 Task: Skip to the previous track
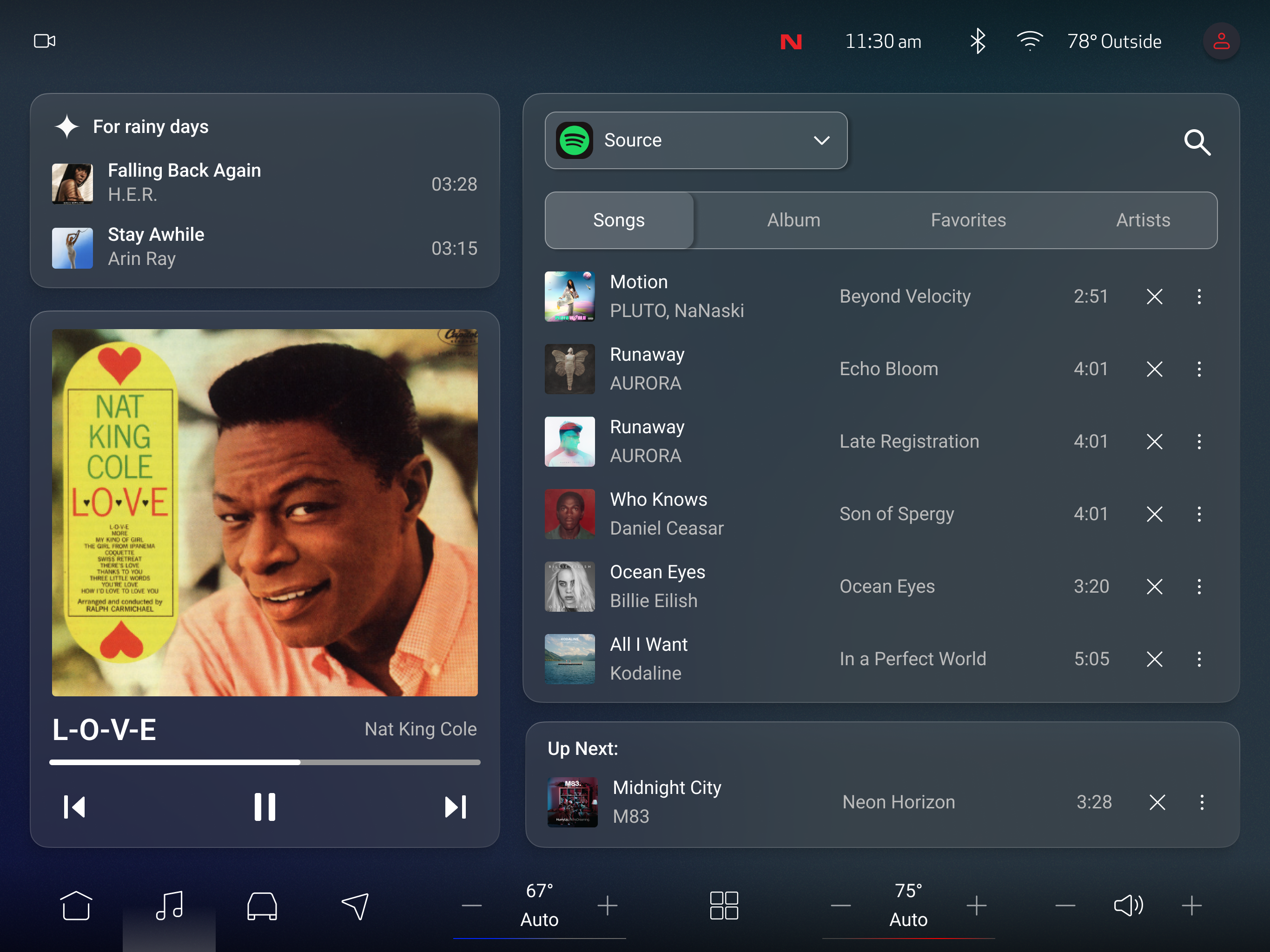click(x=74, y=807)
